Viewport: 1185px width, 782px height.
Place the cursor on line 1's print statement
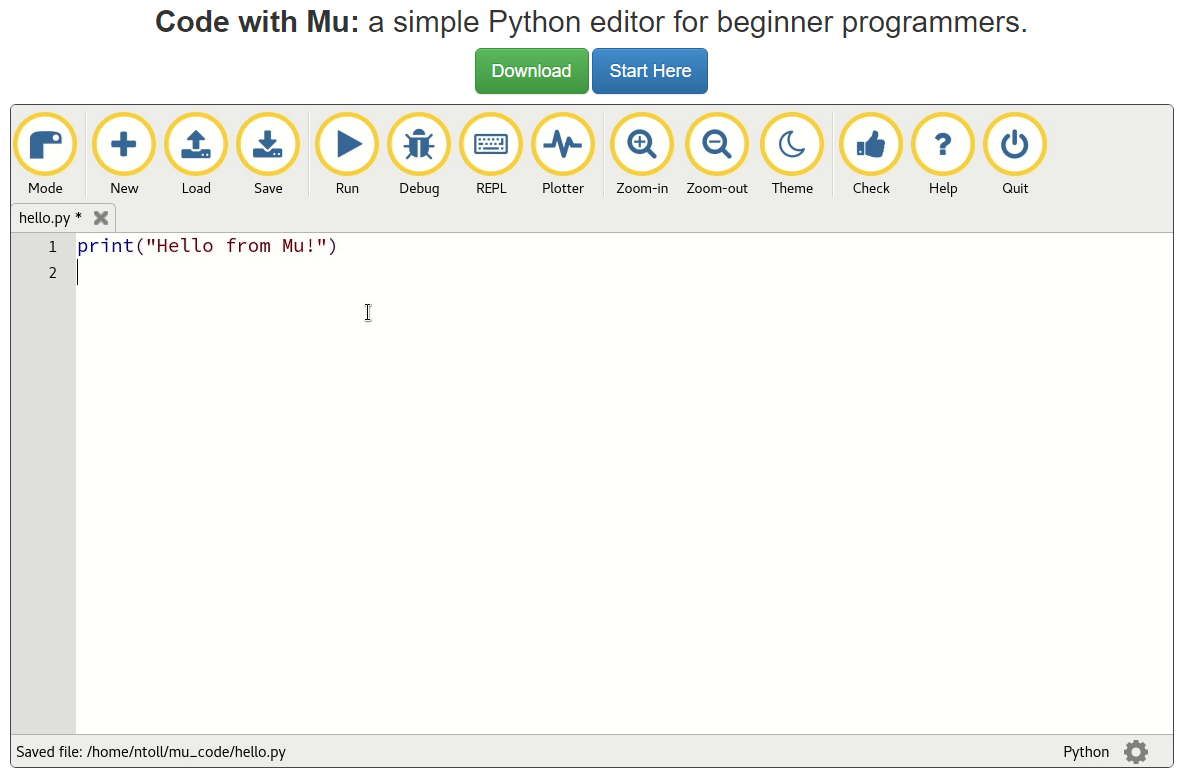[207, 246]
